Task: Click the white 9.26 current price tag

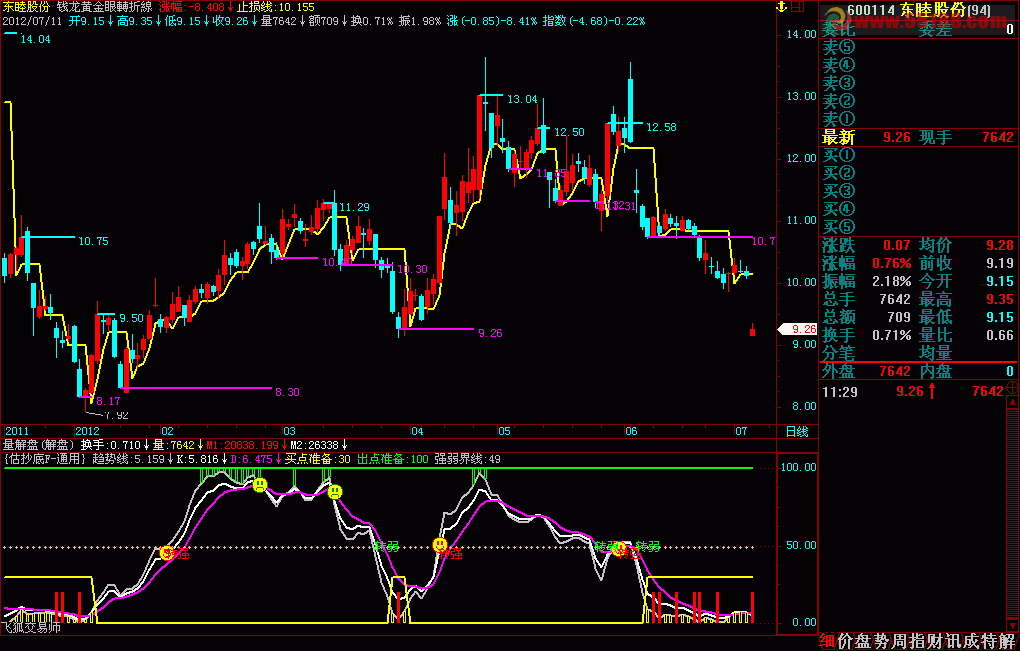Action: coord(797,330)
